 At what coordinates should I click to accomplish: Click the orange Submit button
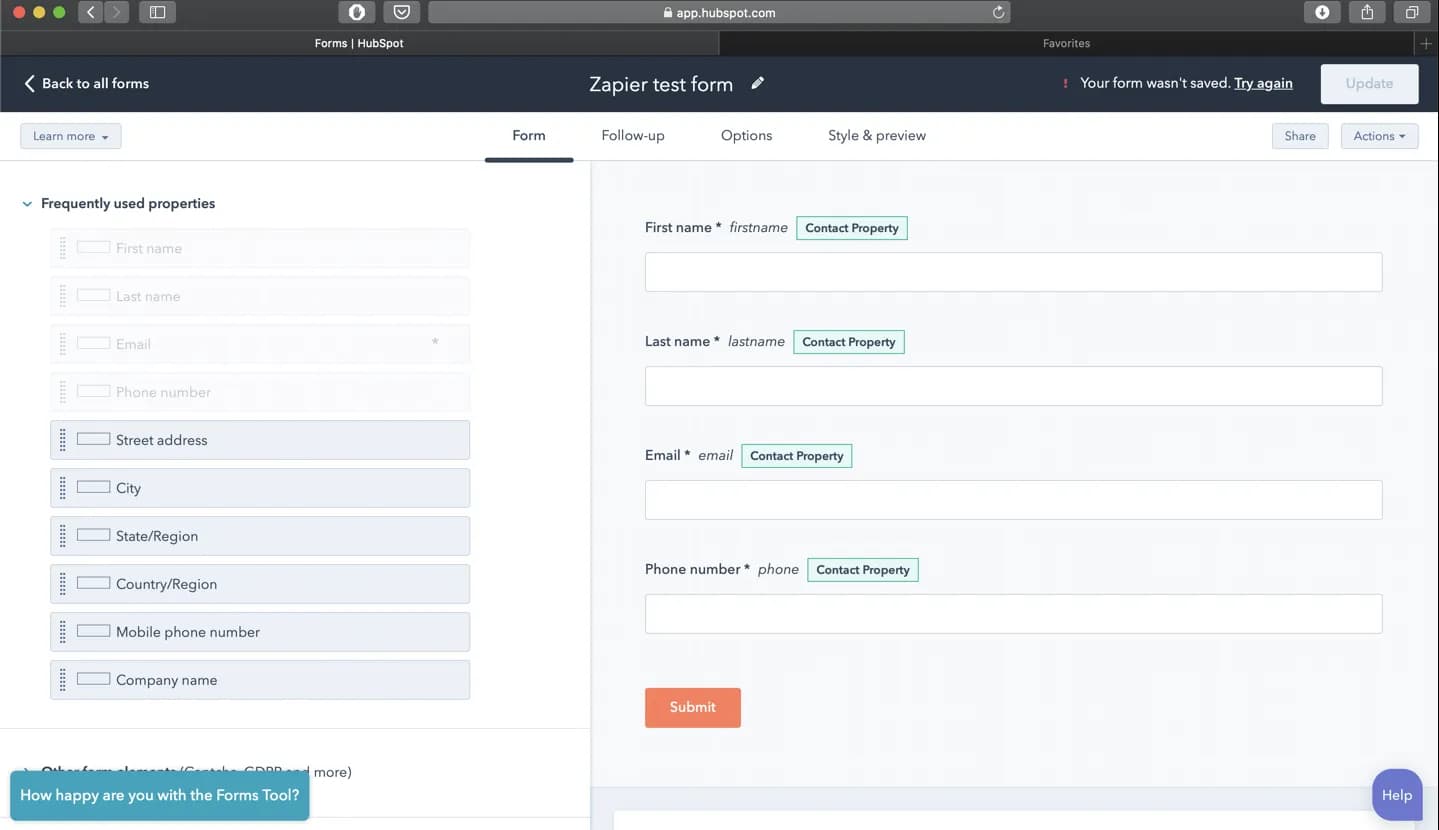pos(693,707)
